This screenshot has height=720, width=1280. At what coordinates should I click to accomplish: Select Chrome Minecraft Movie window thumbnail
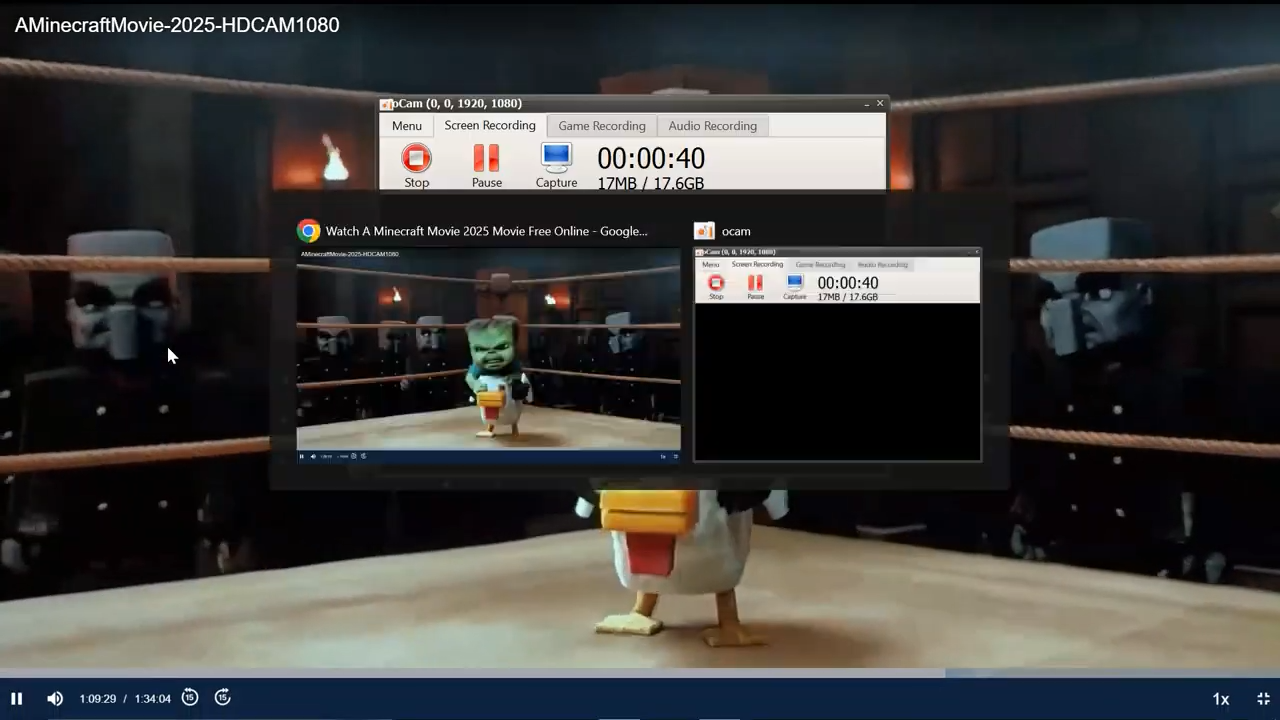[x=489, y=355]
